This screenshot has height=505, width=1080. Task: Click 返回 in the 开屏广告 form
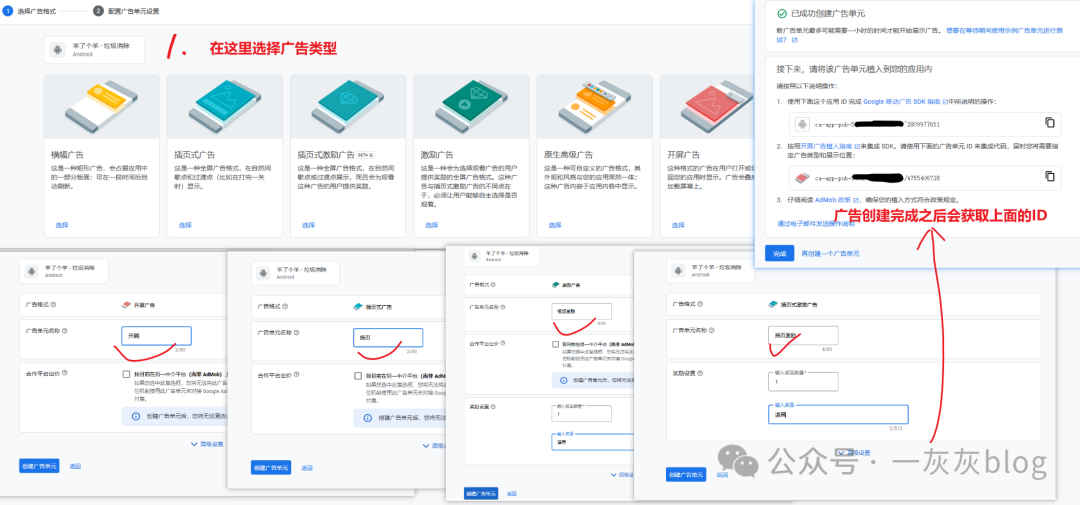click(x=75, y=466)
